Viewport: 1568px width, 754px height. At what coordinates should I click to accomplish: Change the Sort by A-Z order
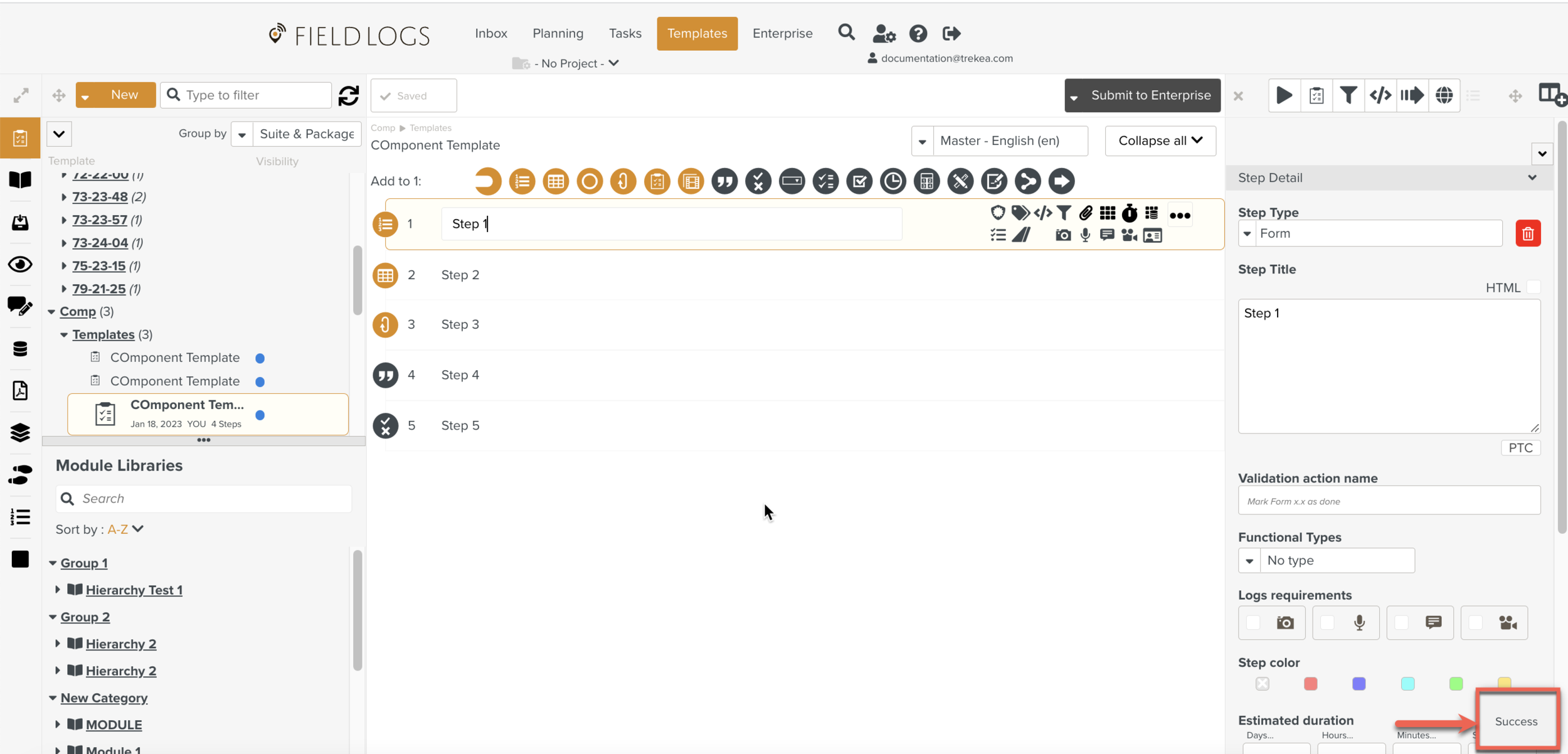tap(125, 529)
